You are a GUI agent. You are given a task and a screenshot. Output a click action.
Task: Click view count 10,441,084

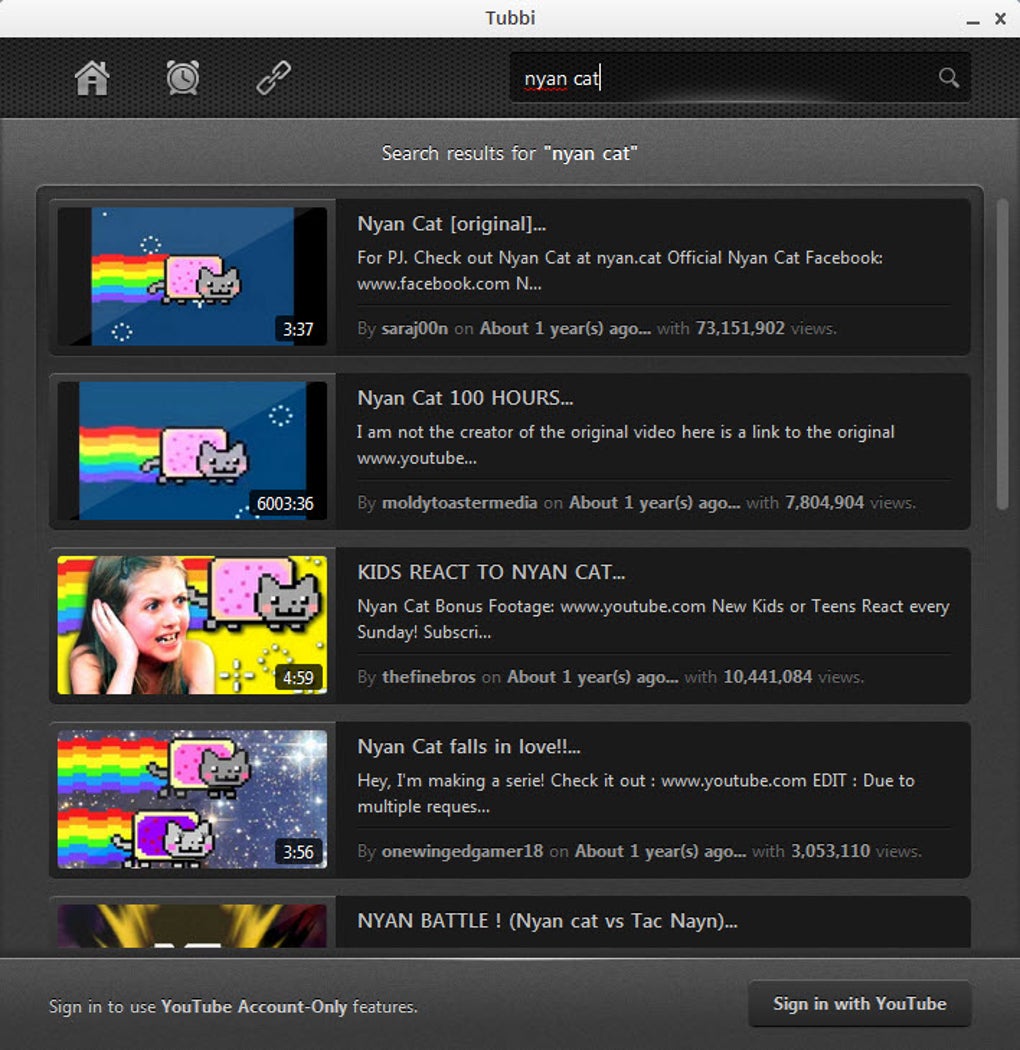pyautogui.click(x=768, y=676)
